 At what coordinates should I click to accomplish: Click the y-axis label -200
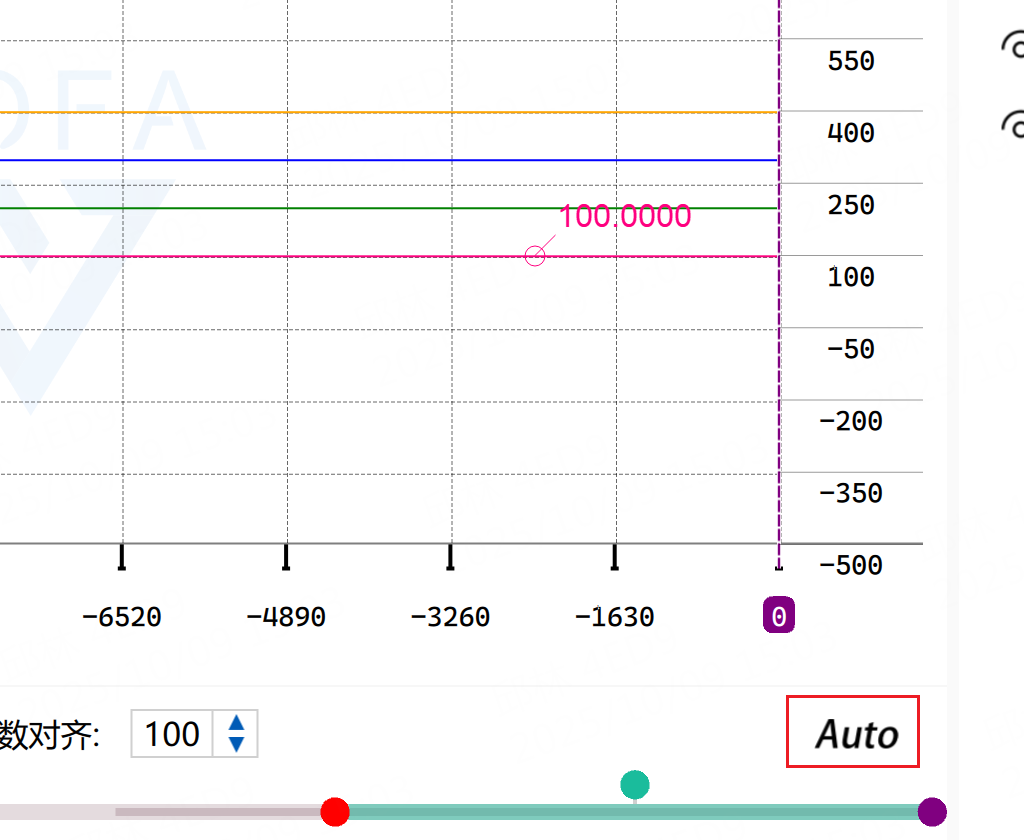click(x=850, y=421)
